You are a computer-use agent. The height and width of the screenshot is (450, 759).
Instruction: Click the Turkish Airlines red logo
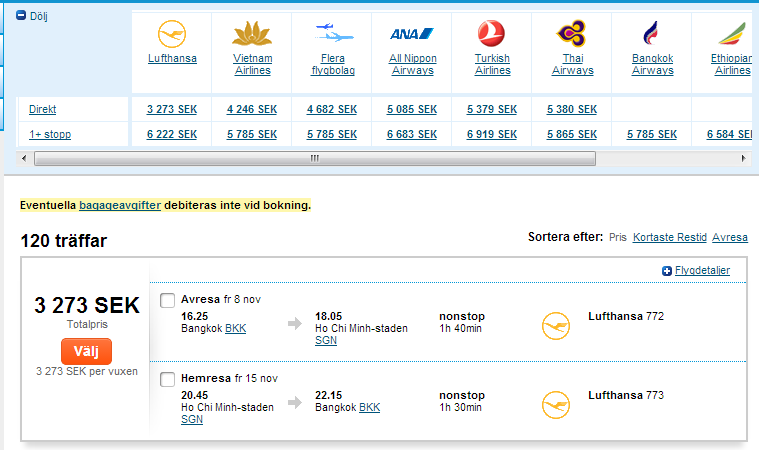pyautogui.click(x=491, y=33)
